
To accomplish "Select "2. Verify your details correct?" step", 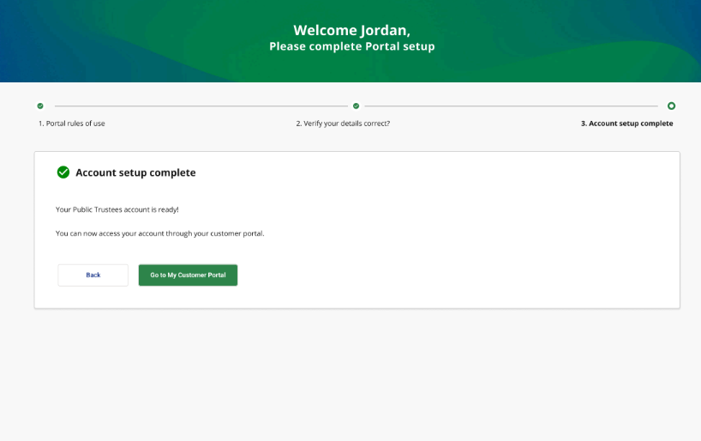I will (343, 124).
